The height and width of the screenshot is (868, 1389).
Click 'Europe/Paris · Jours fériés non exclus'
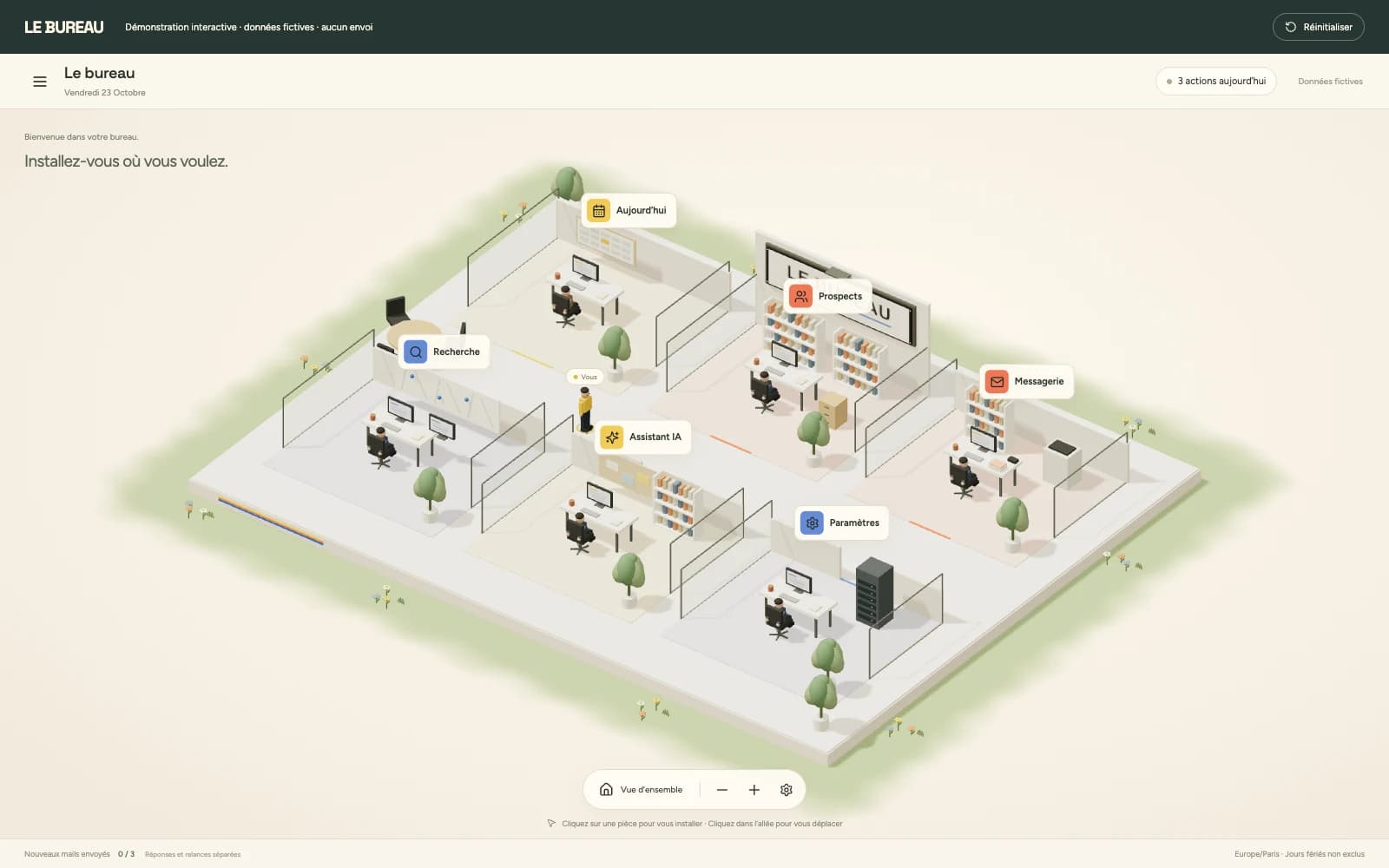1300,854
